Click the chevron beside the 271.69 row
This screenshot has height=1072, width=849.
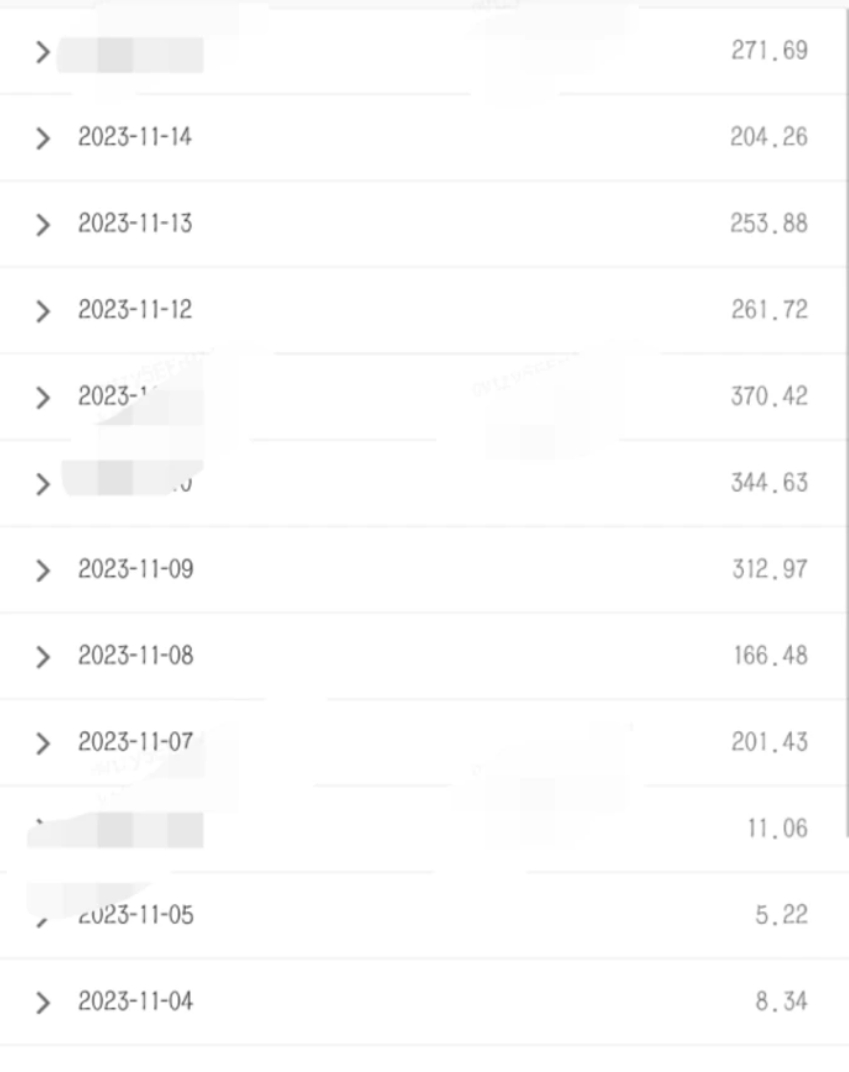coord(42,52)
